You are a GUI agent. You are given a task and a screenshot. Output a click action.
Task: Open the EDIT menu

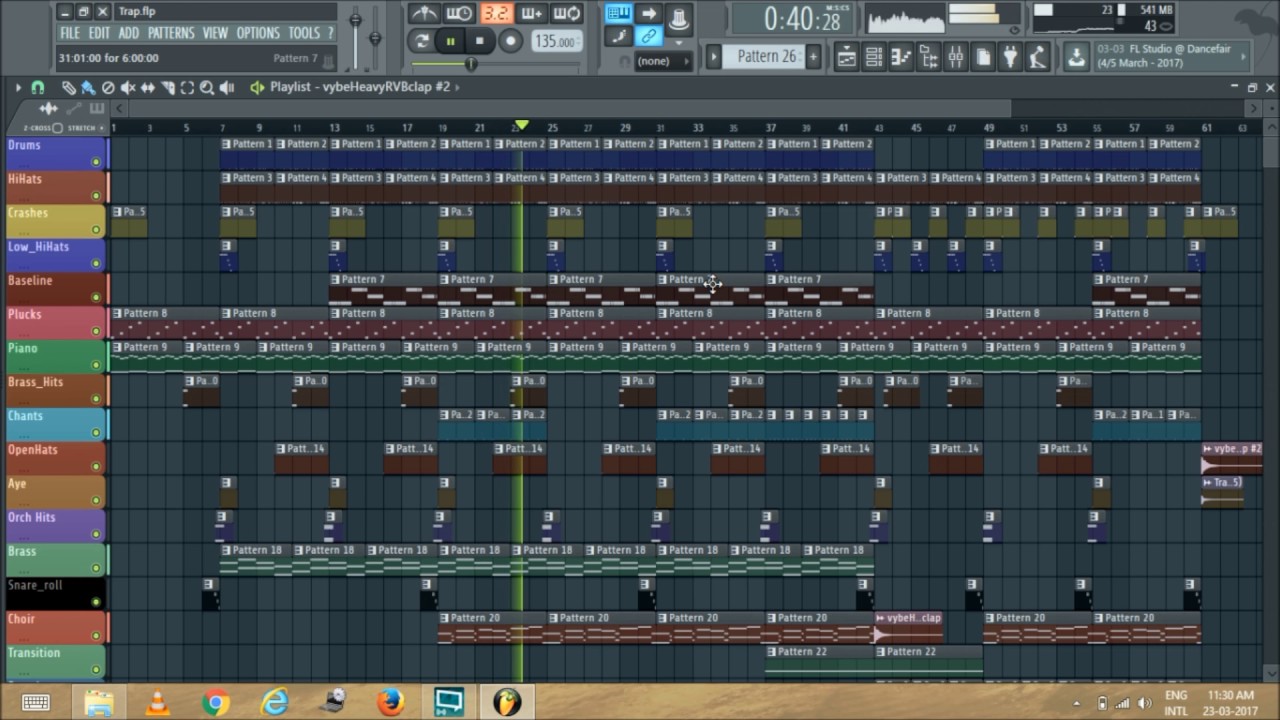pos(99,33)
